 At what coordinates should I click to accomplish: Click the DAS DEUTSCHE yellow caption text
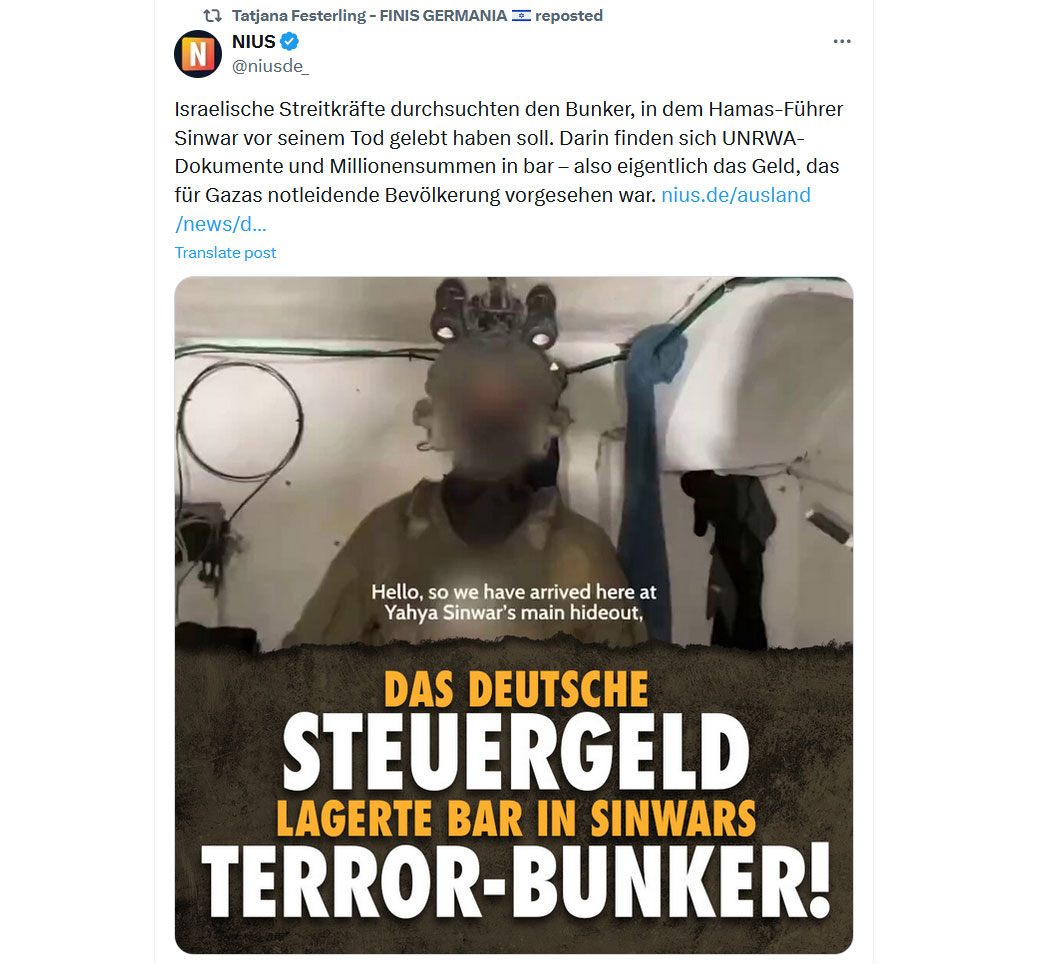pos(516,689)
